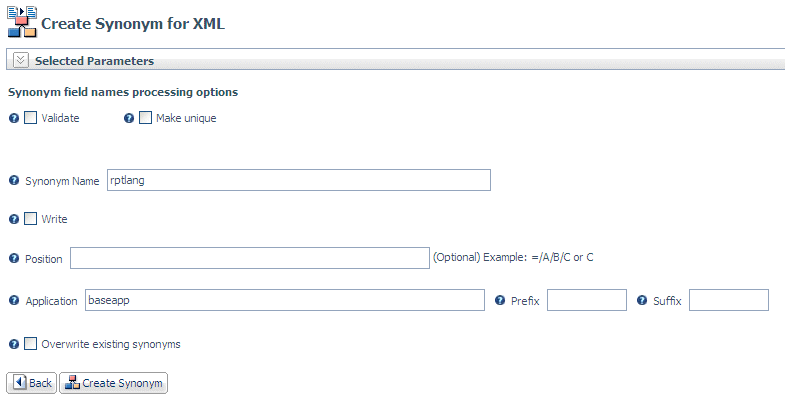Click the Create Synonym button
785x404 pixels.
[114, 383]
